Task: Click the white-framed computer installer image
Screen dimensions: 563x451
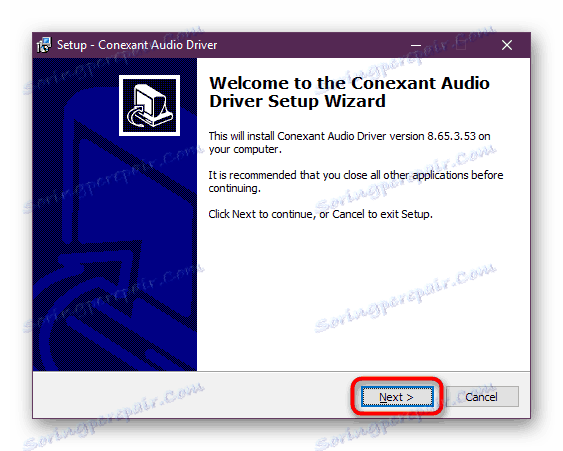Action: [x=149, y=105]
